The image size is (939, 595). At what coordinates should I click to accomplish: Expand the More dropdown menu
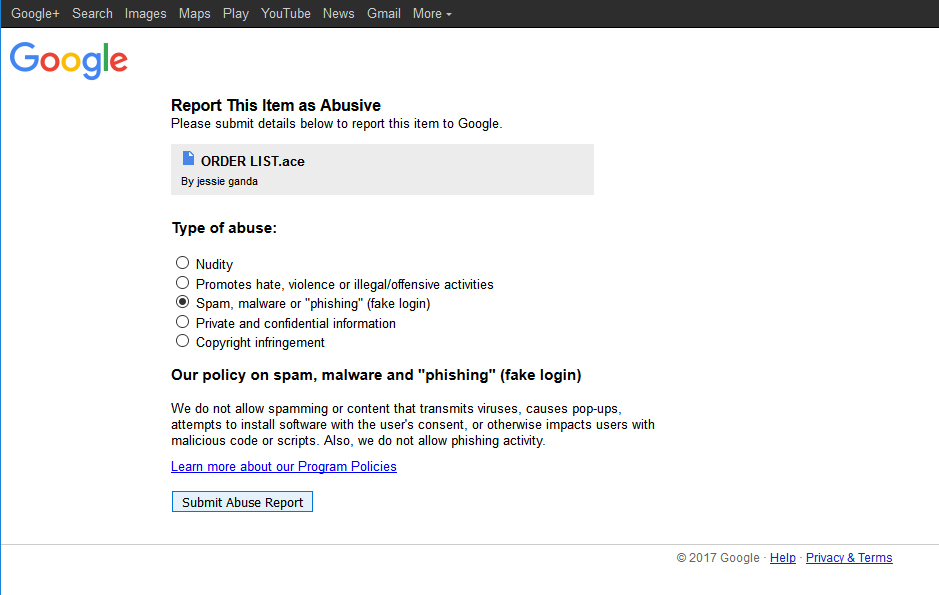tap(432, 14)
